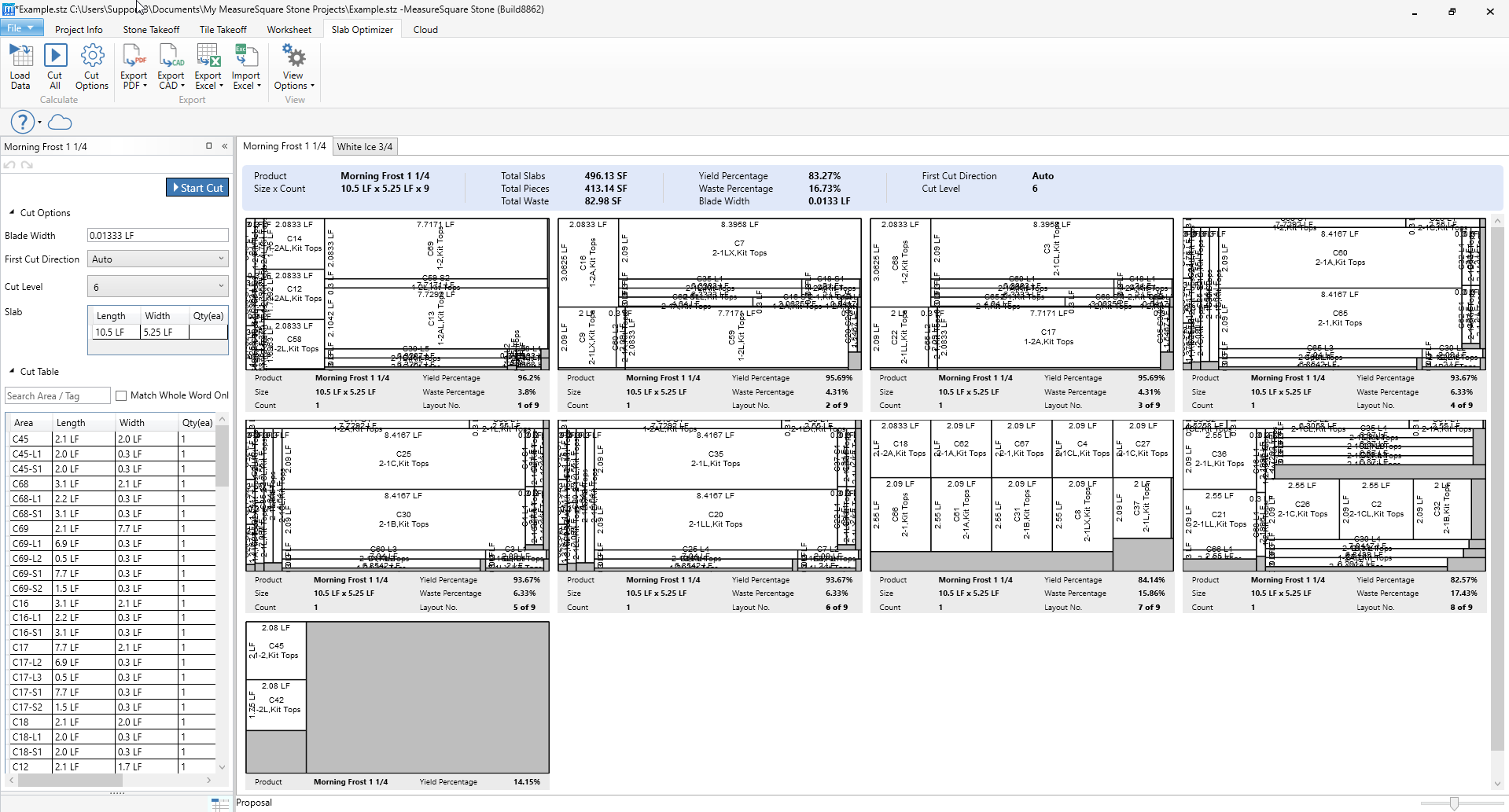Switch to White Ice 3/4 tab

pos(364,147)
